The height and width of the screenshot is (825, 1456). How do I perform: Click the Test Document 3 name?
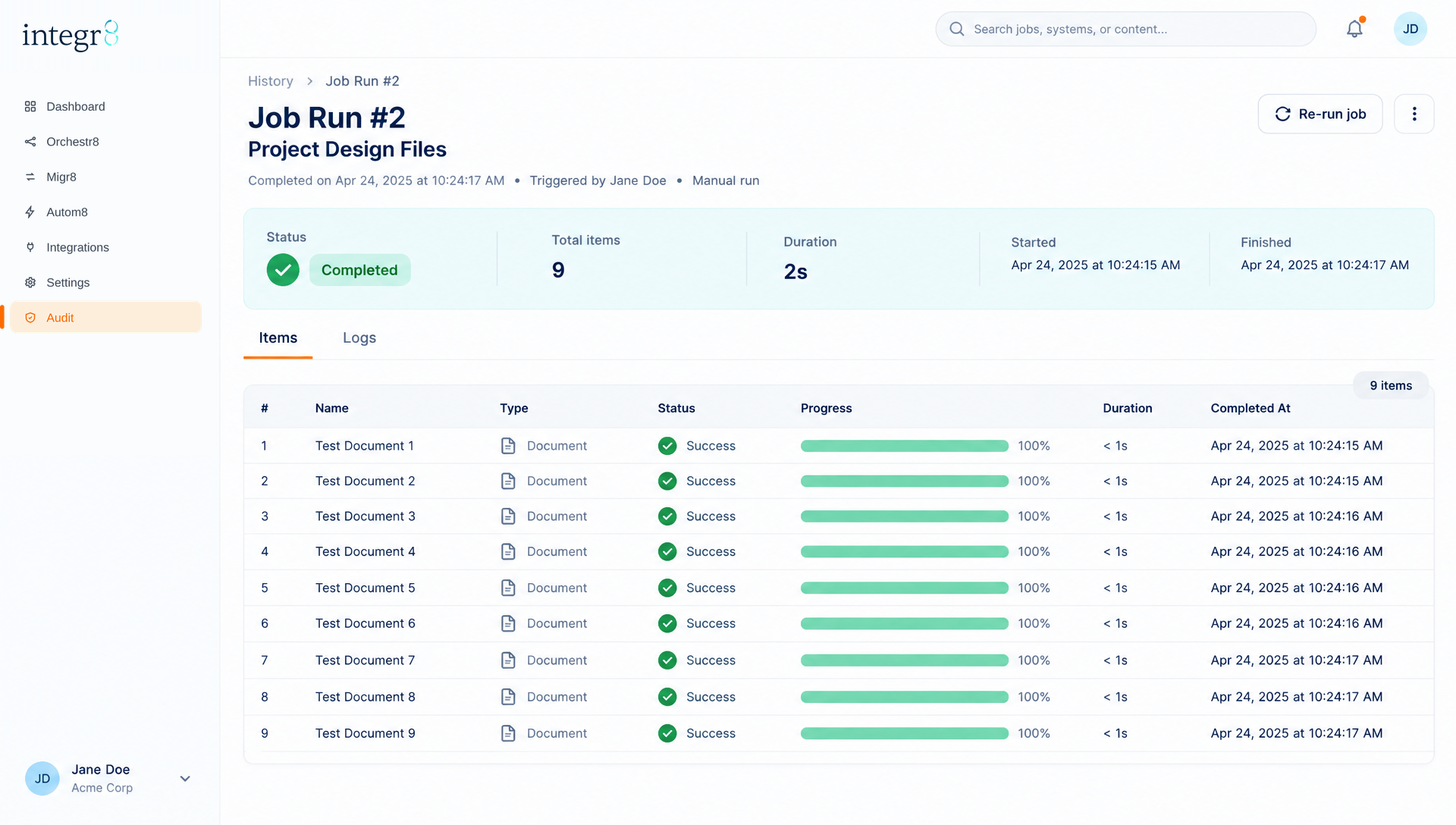[366, 516]
